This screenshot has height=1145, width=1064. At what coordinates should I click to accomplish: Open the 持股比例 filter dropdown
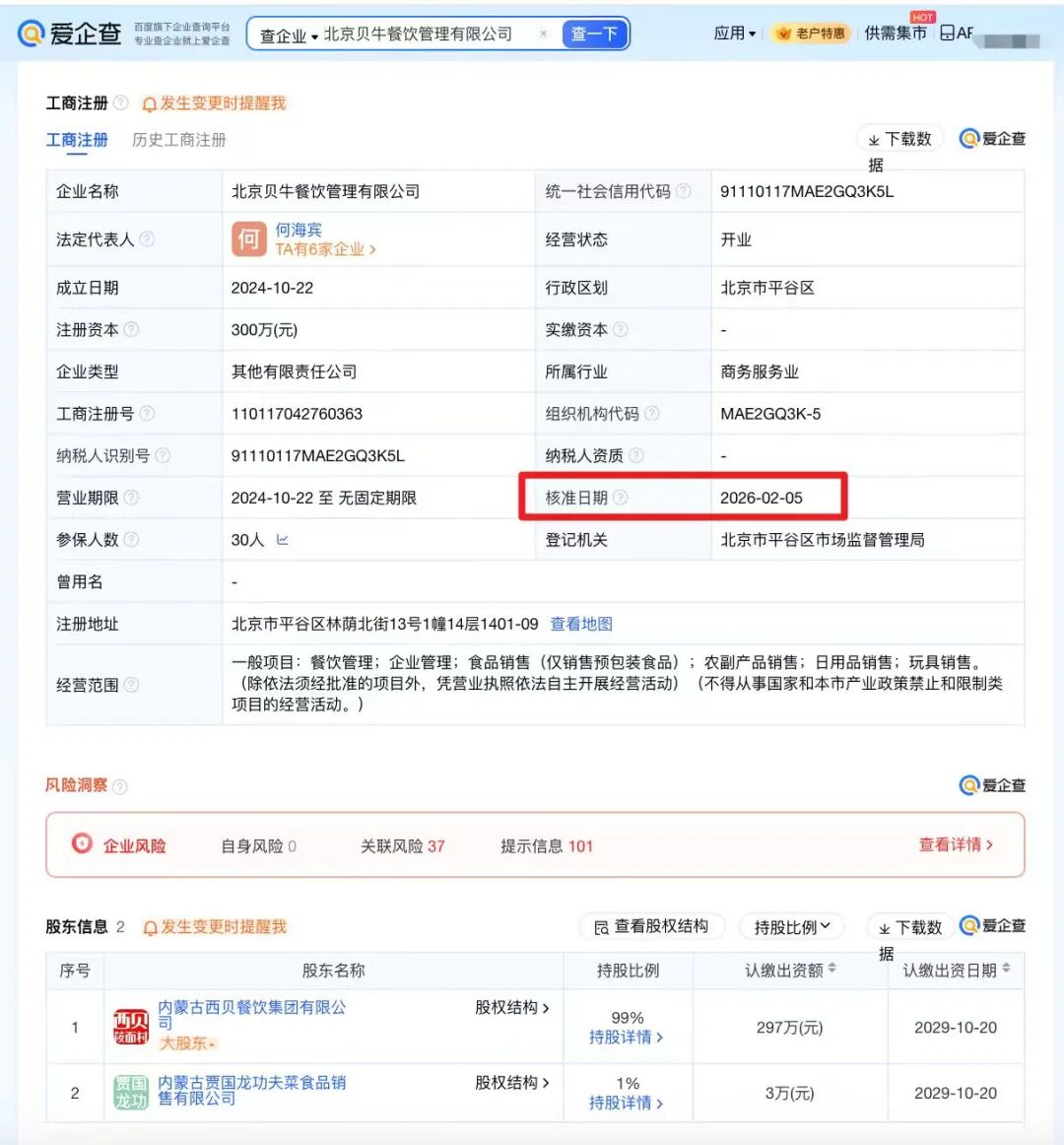791,926
